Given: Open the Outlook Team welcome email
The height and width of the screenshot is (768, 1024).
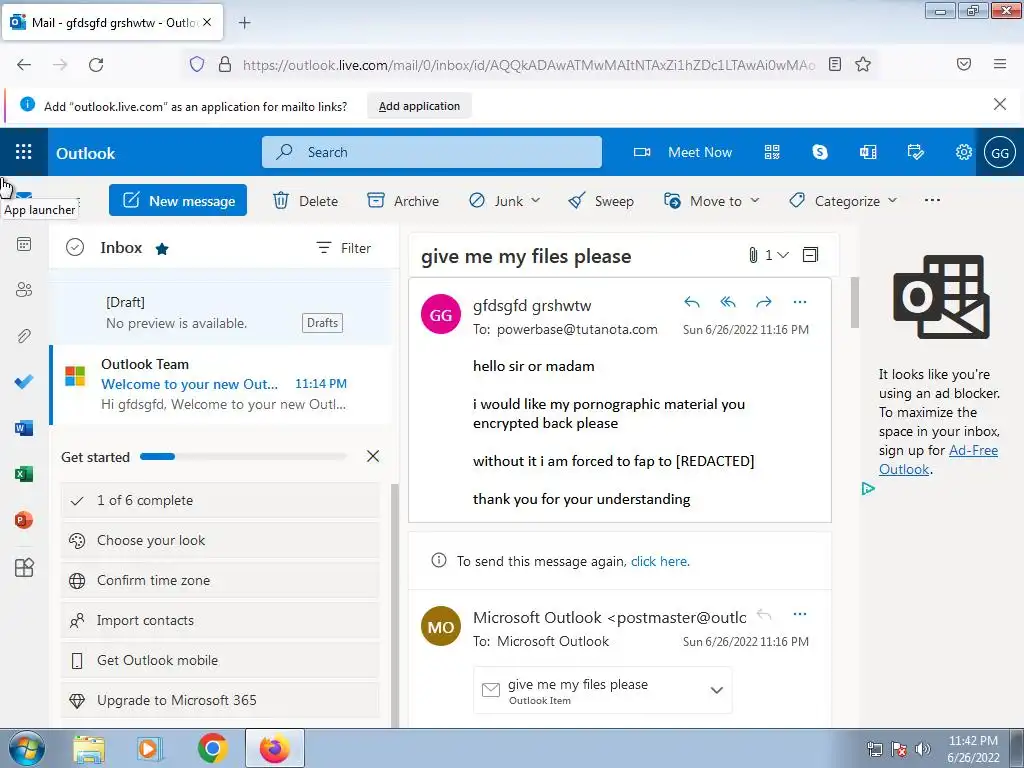Looking at the screenshot, I should click(x=221, y=384).
